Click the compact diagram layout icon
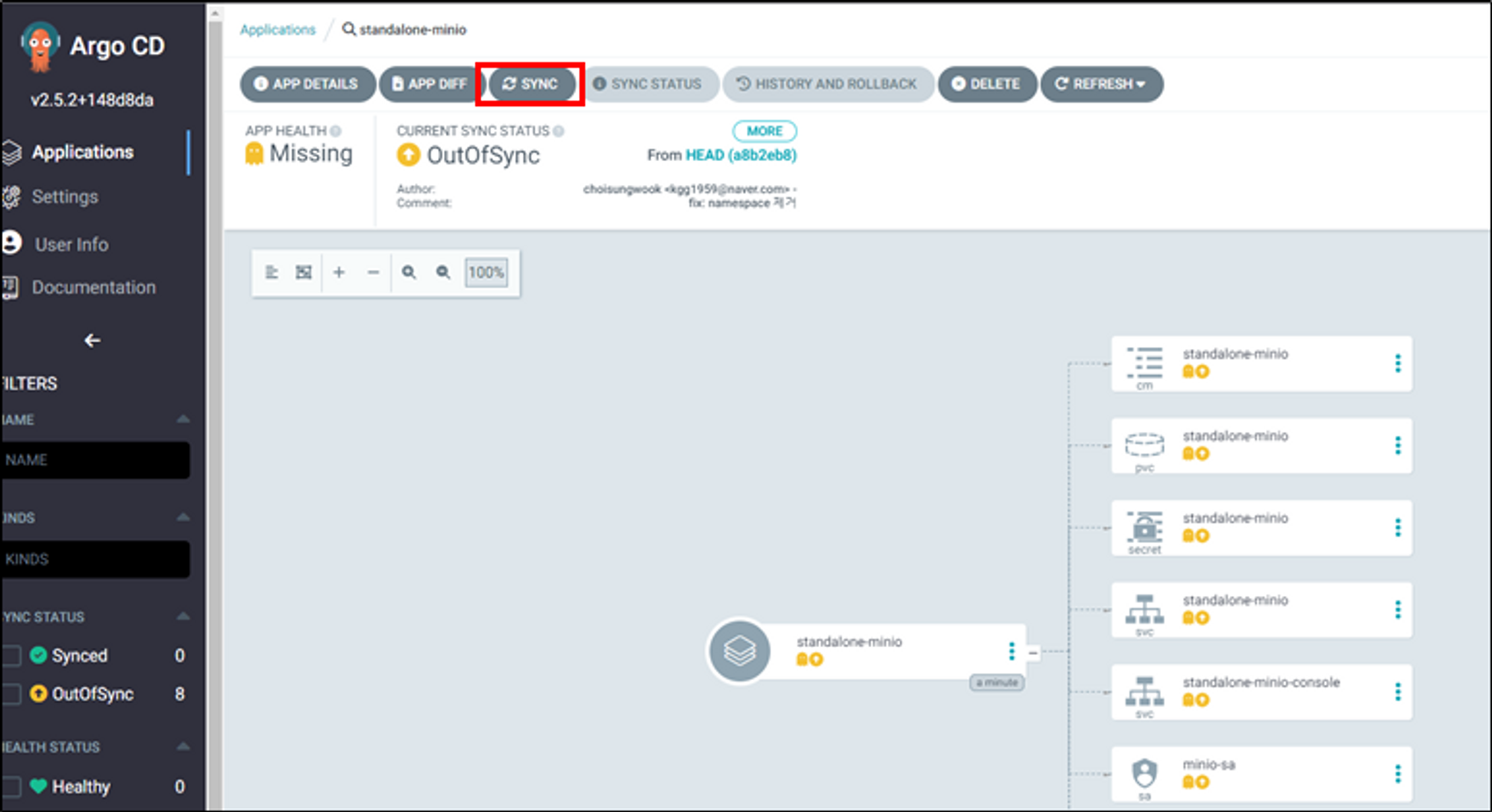 pos(272,273)
